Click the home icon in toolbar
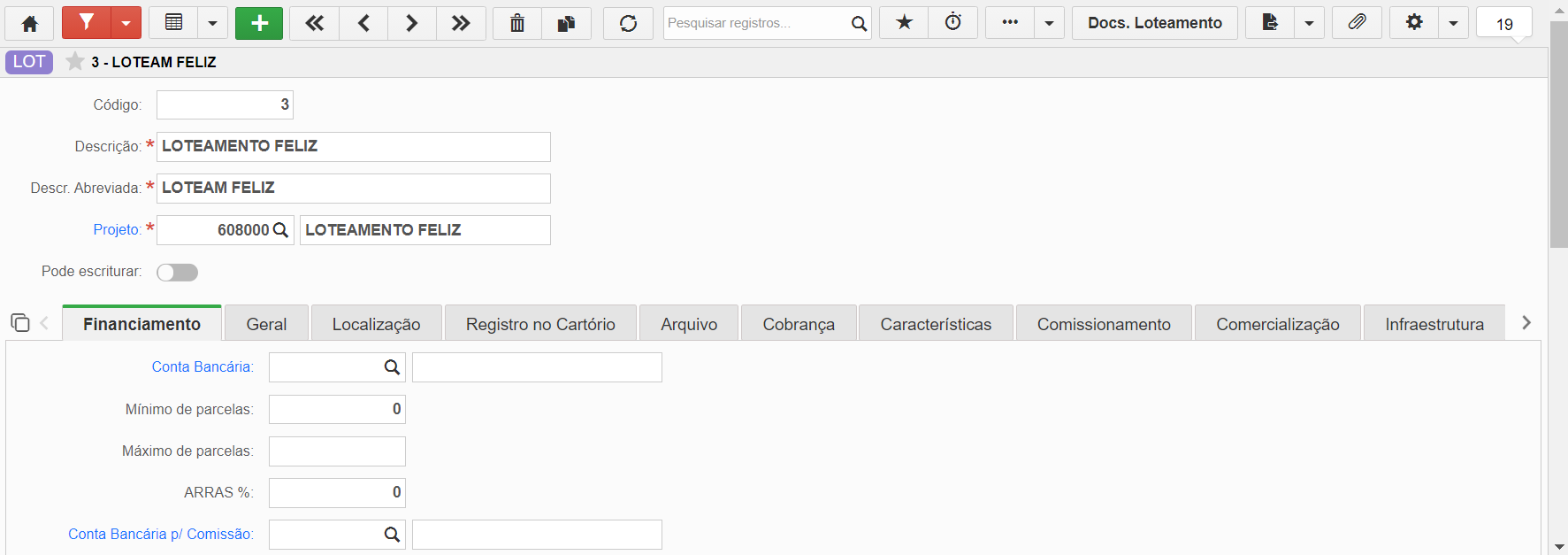Image resolution: width=1568 pixels, height=555 pixels. (x=29, y=23)
